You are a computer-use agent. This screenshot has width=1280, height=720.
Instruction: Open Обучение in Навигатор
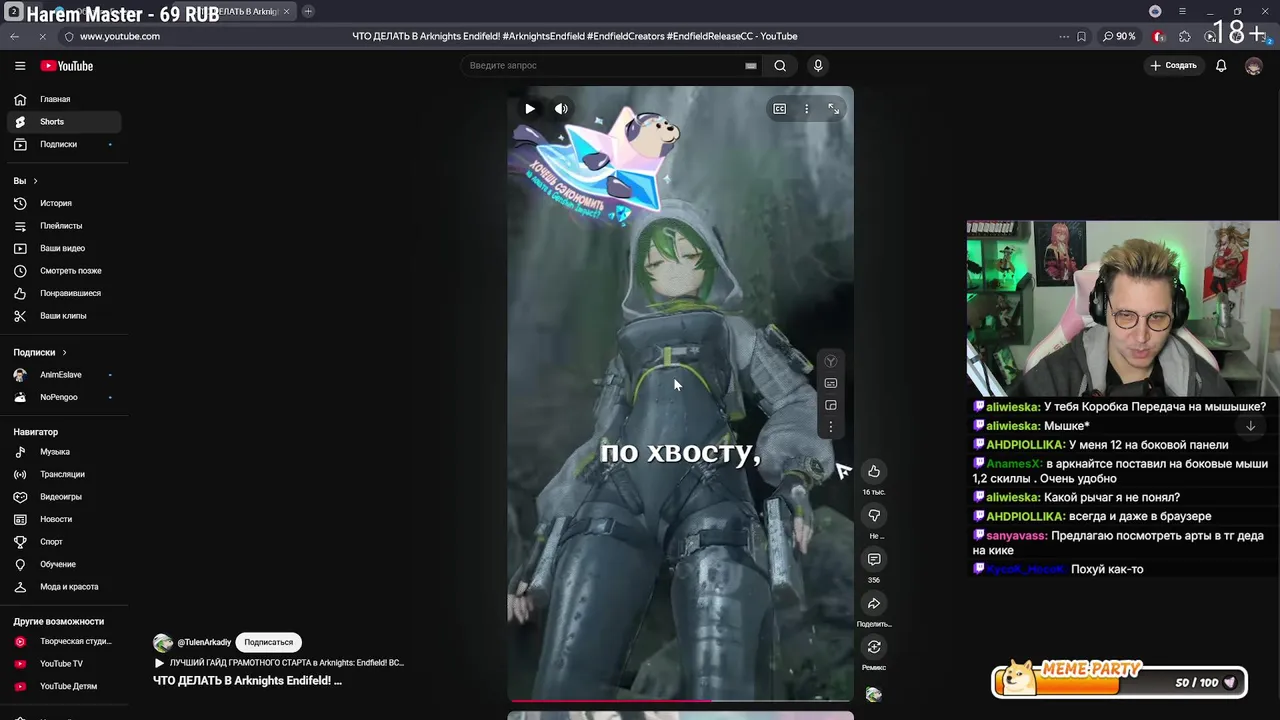pos(64,564)
